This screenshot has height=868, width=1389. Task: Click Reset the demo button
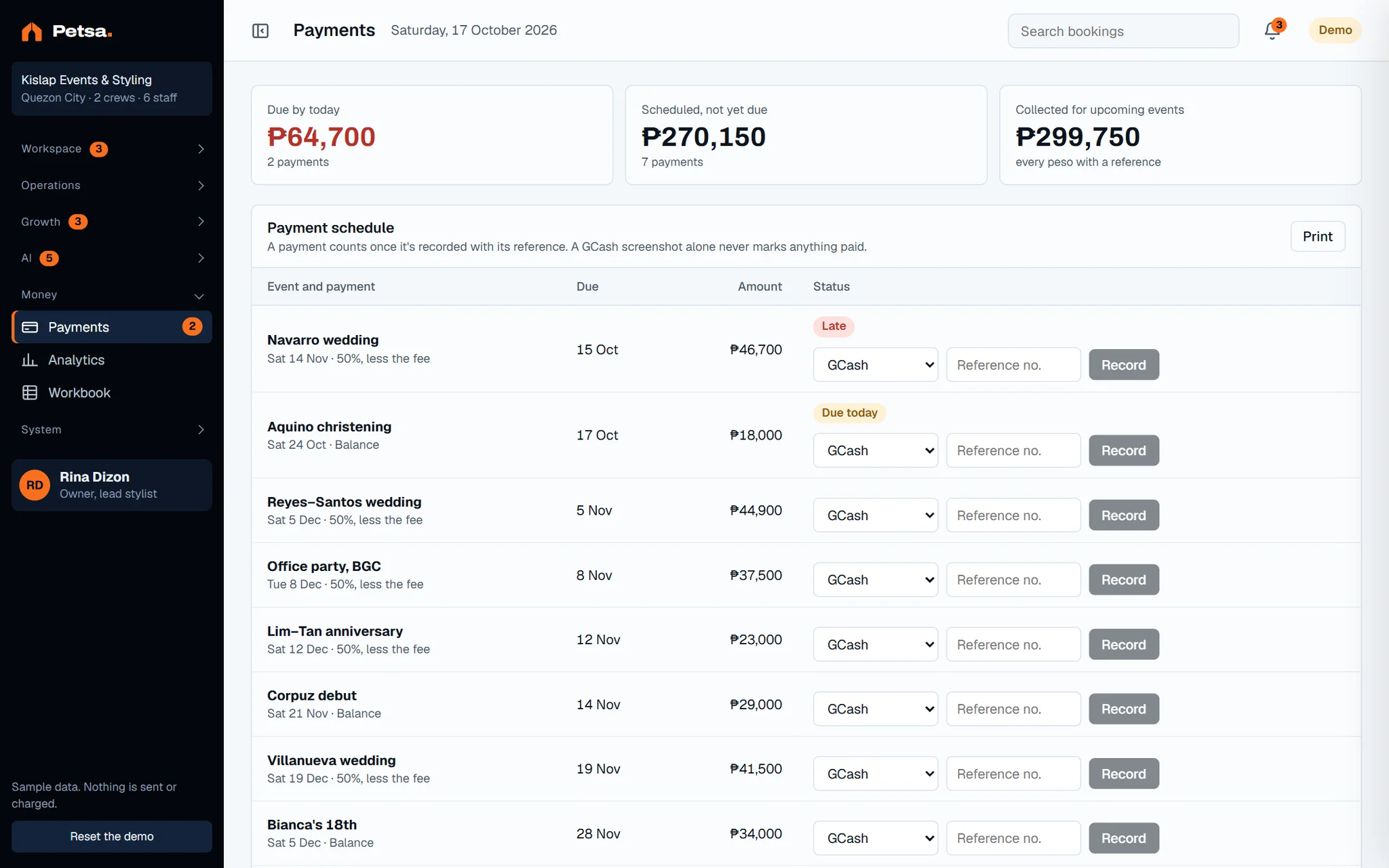112,836
